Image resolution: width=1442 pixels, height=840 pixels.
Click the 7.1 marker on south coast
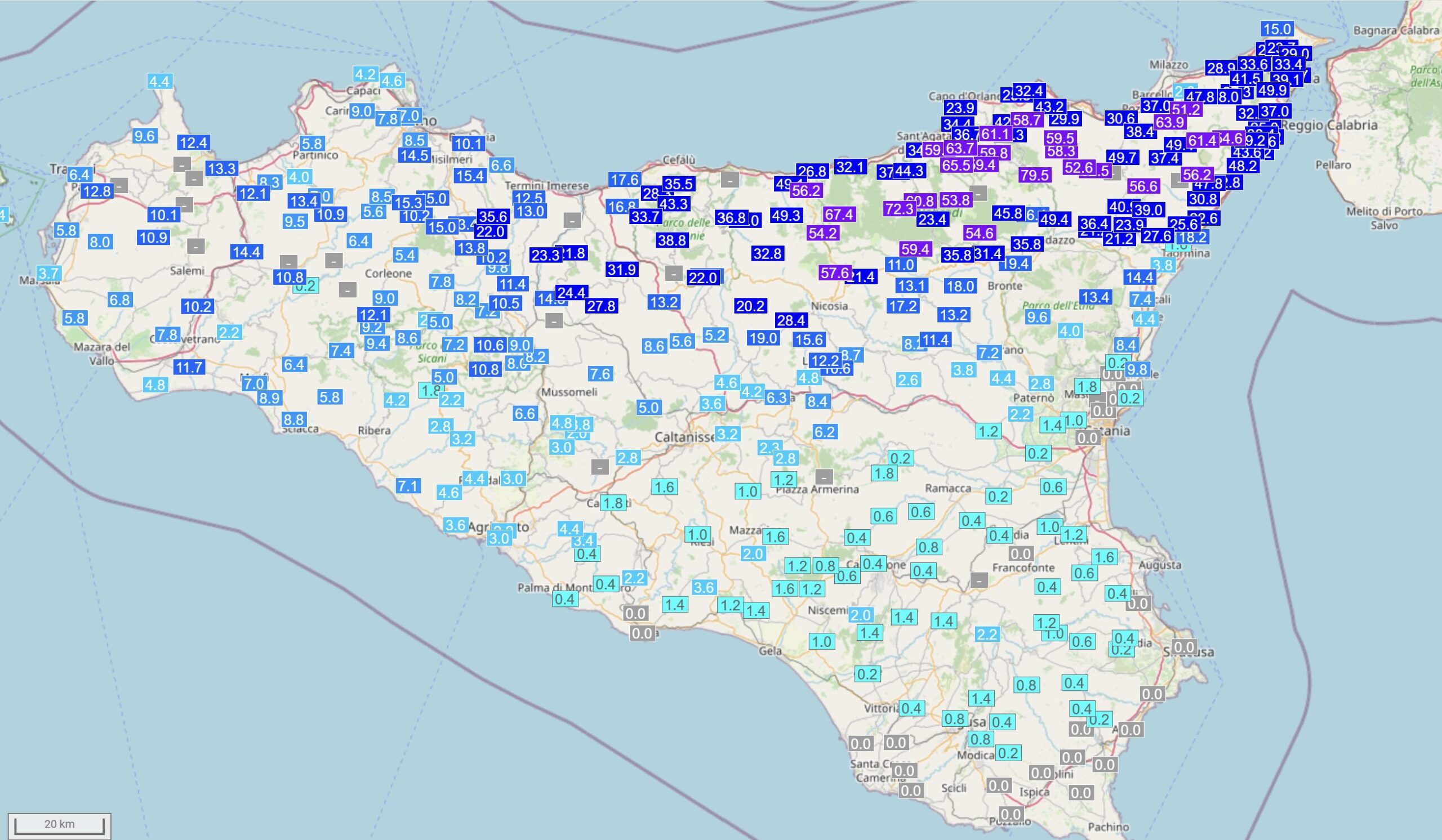click(x=408, y=486)
